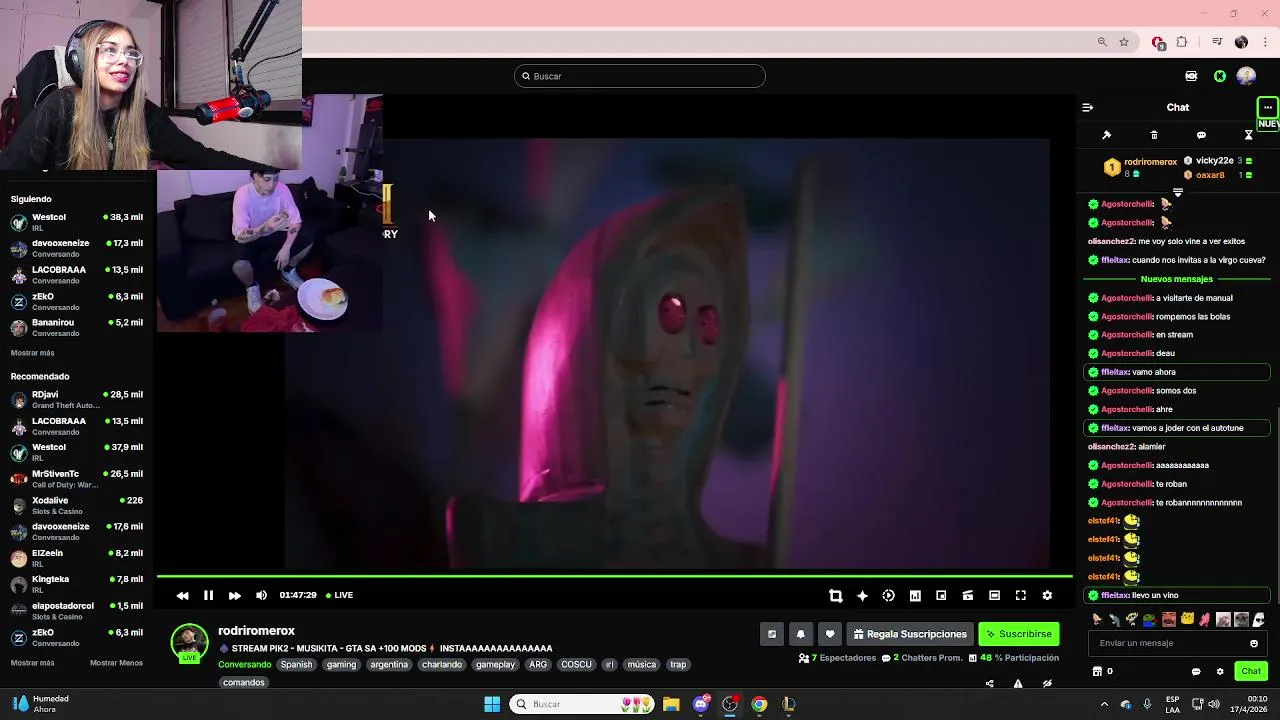Open rodriromerox channel avatar
The image size is (1280, 720).
click(x=190, y=643)
